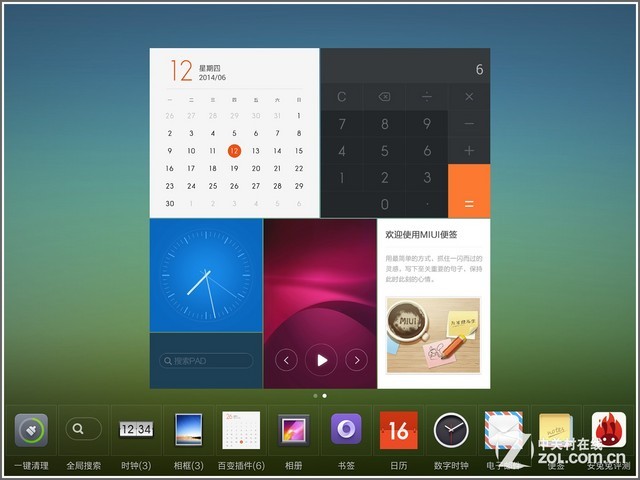Select the red 日历 calendar icon
640x480 pixels.
pos(398,431)
